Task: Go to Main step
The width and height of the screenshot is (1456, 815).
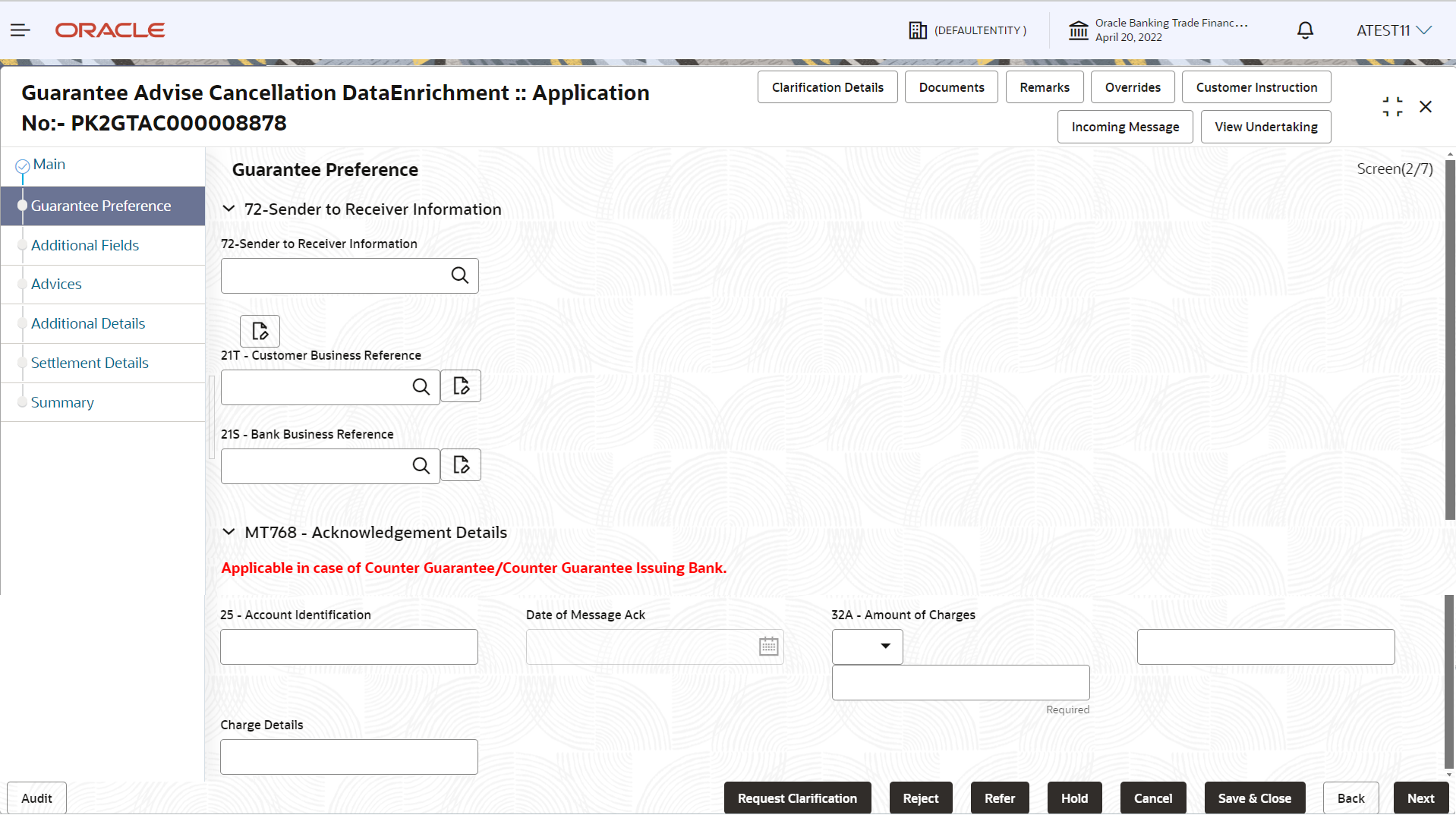Action: pyautogui.click(x=49, y=165)
